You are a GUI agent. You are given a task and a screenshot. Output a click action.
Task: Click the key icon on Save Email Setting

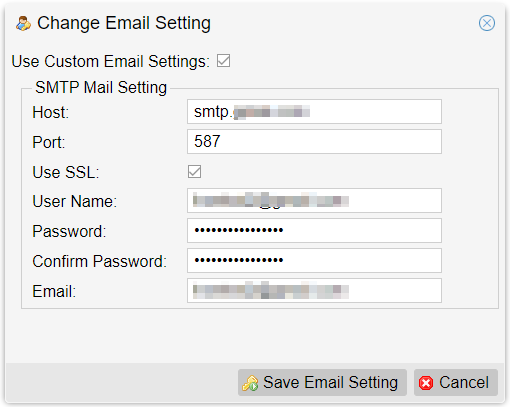(x=250, y=383)
